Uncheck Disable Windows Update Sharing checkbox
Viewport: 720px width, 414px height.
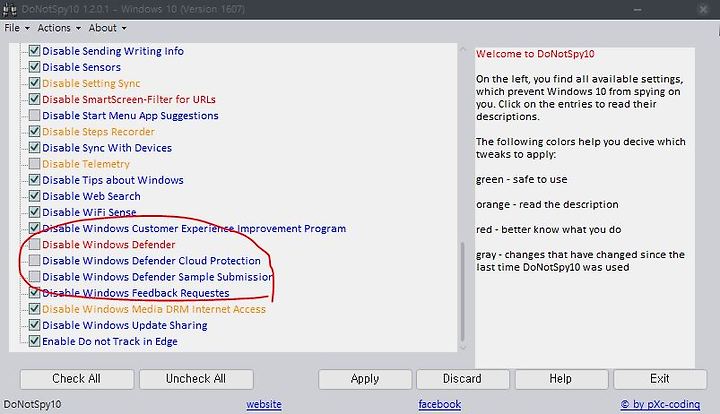34,324
